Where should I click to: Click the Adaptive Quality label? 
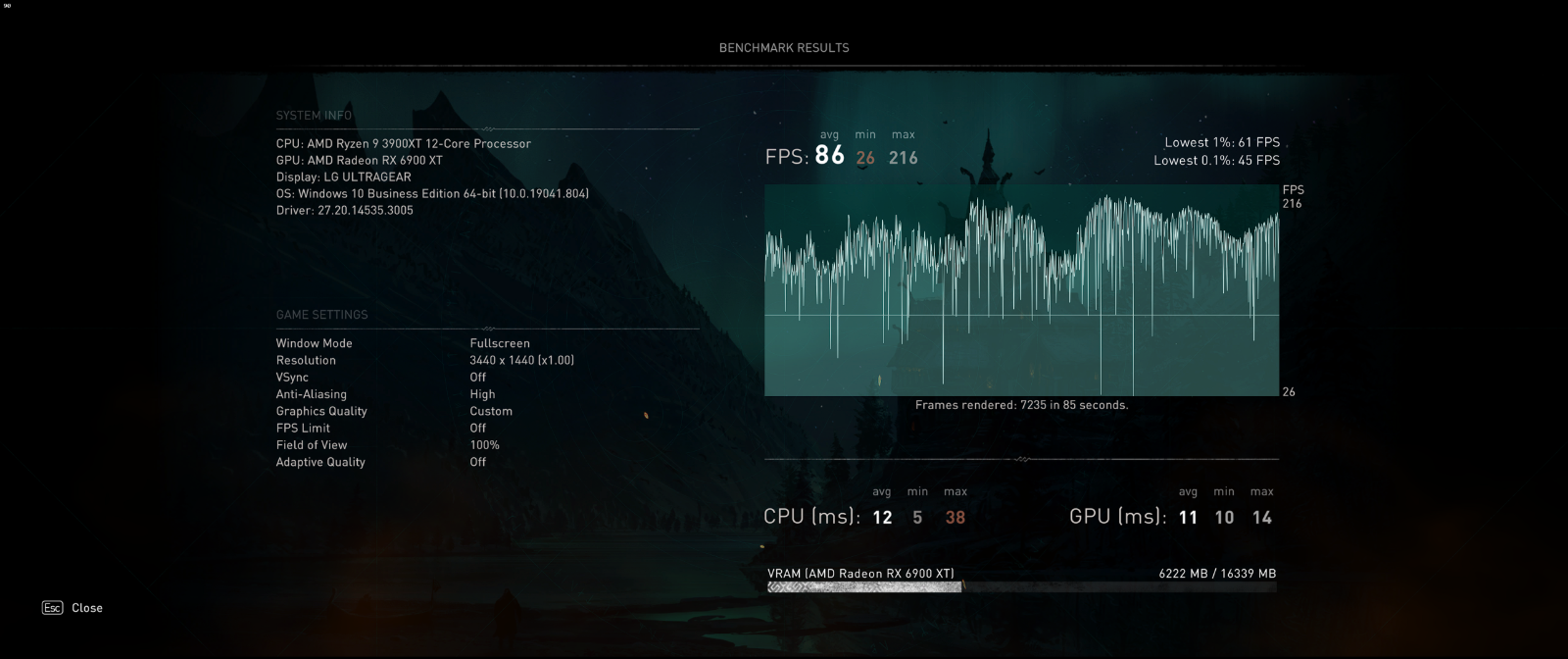click(320, 463)
